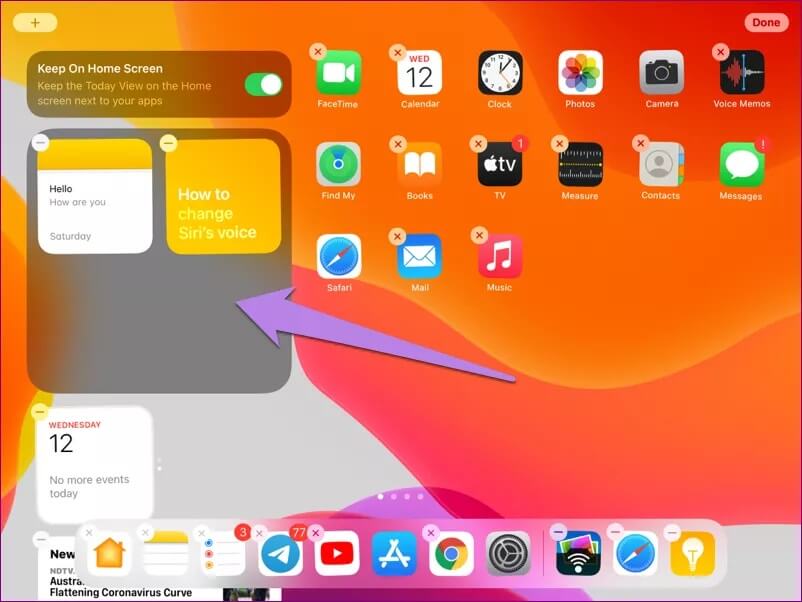This screenshot has width=802, height=602.
Task: Delete the Measure app with its X badge
Action: tap(559, 144)
